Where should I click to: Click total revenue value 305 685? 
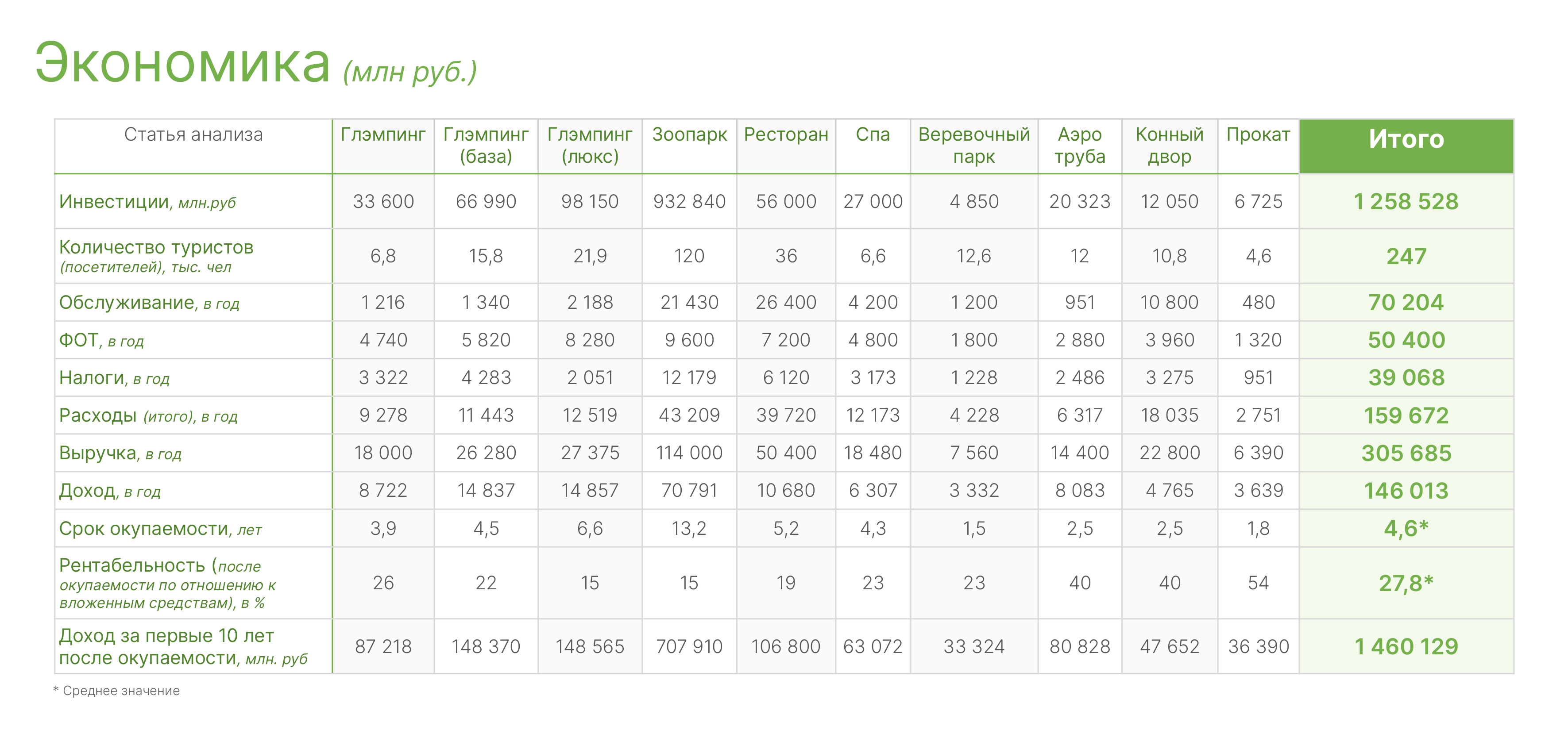1406,453
